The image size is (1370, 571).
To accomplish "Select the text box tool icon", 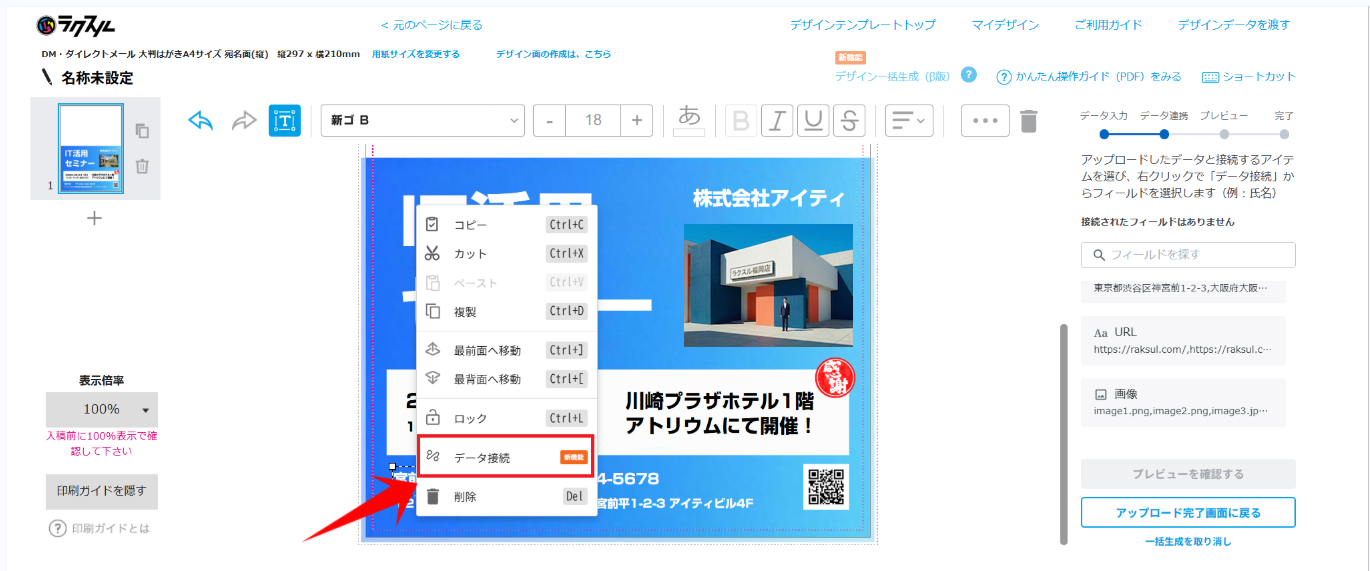I will [285, 121].
